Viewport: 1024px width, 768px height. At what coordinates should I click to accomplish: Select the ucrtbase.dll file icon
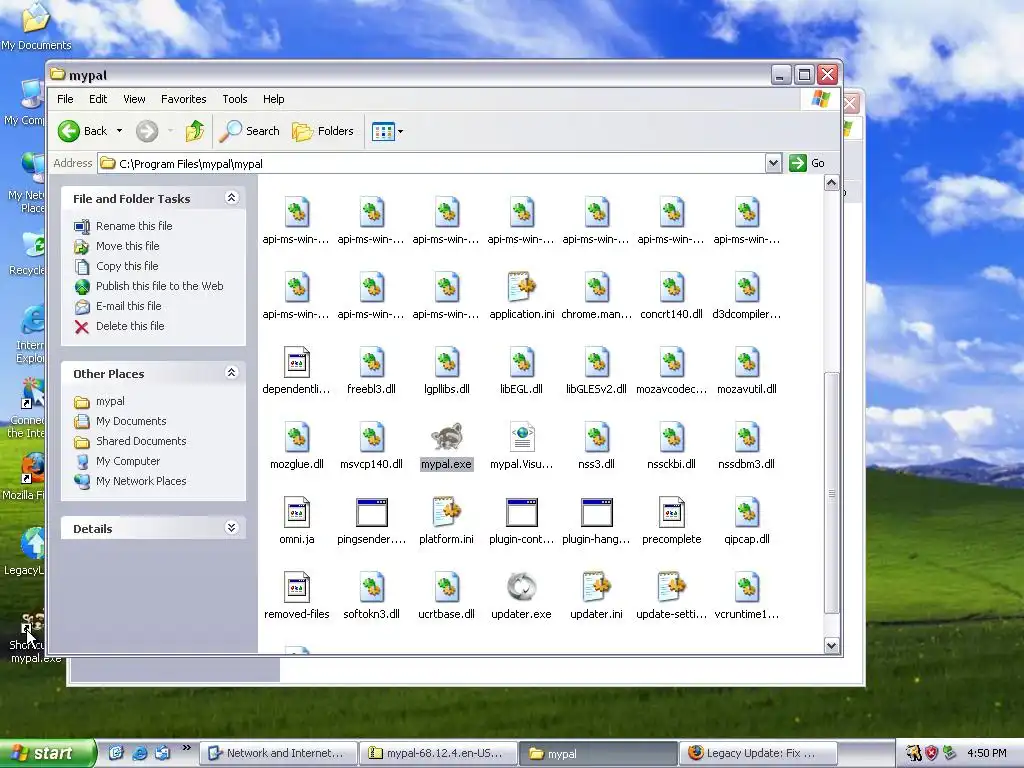coord(447,587)
